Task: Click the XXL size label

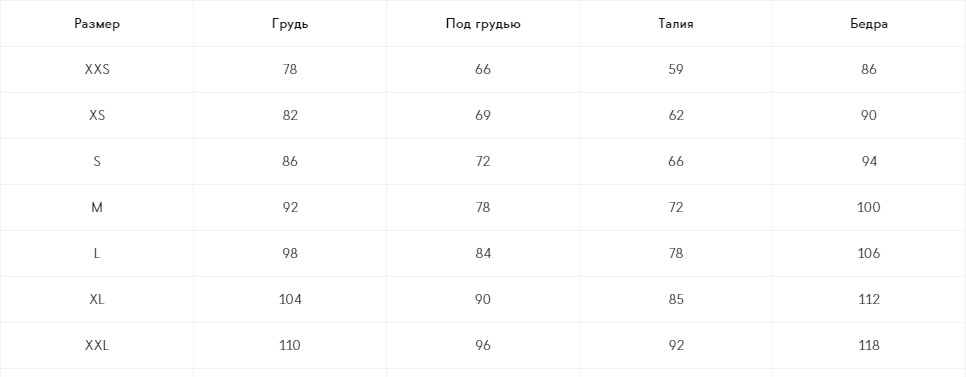Action: 97,346
